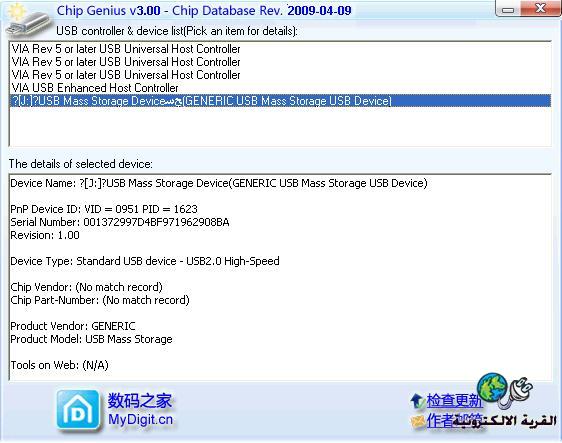The image size is (562, 443).
Task: Open the 检查更新 check update link
Action: tap(454, 400)
